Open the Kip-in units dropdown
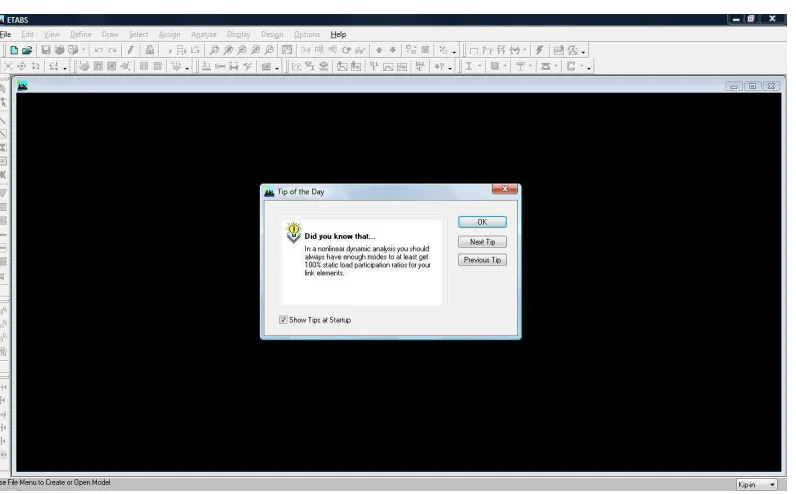The image size is (796, 494). (x=772, y=484)
